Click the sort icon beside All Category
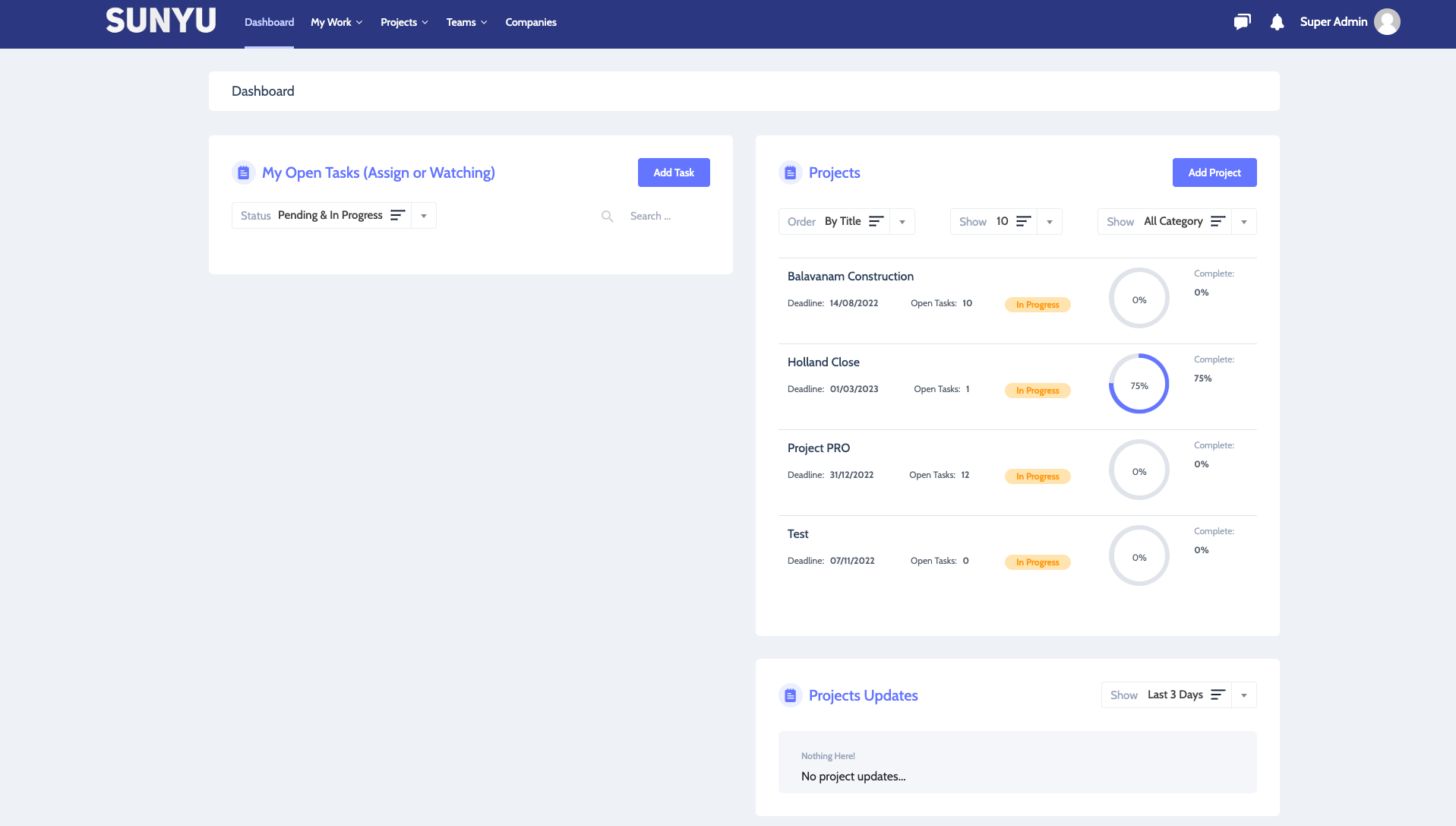This screenshot has width=1456, height=826. coord(1218,221)
